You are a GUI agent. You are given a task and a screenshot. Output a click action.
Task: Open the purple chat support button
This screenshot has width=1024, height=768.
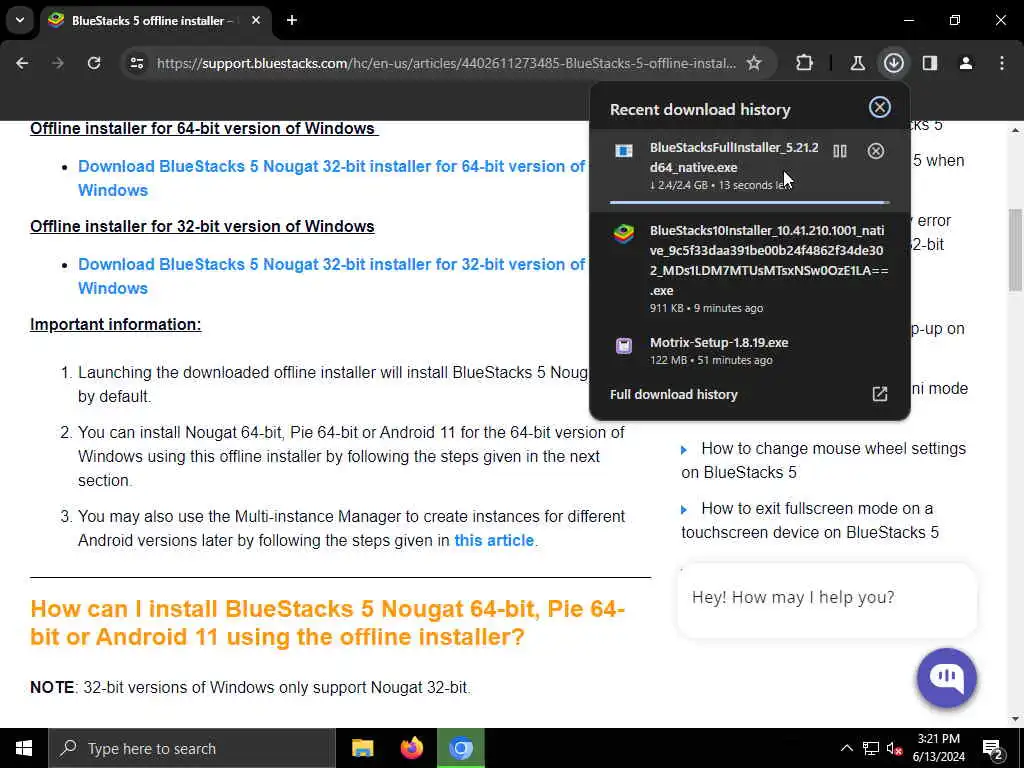946,677
